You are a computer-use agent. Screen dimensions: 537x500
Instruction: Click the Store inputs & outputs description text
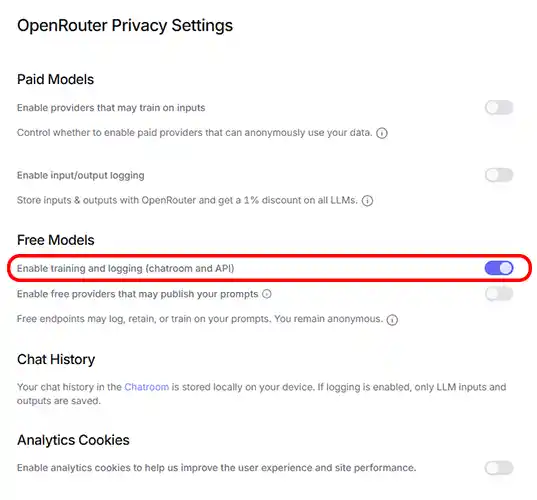click(187, 200)
